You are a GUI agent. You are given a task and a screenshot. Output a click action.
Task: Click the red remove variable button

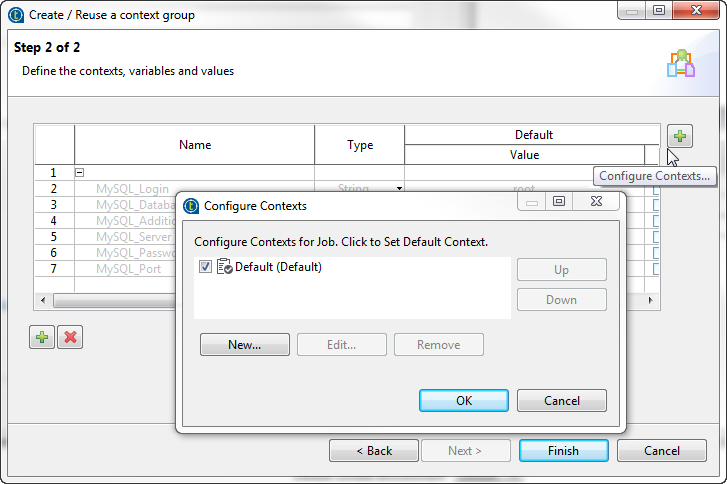click(70, 337)
